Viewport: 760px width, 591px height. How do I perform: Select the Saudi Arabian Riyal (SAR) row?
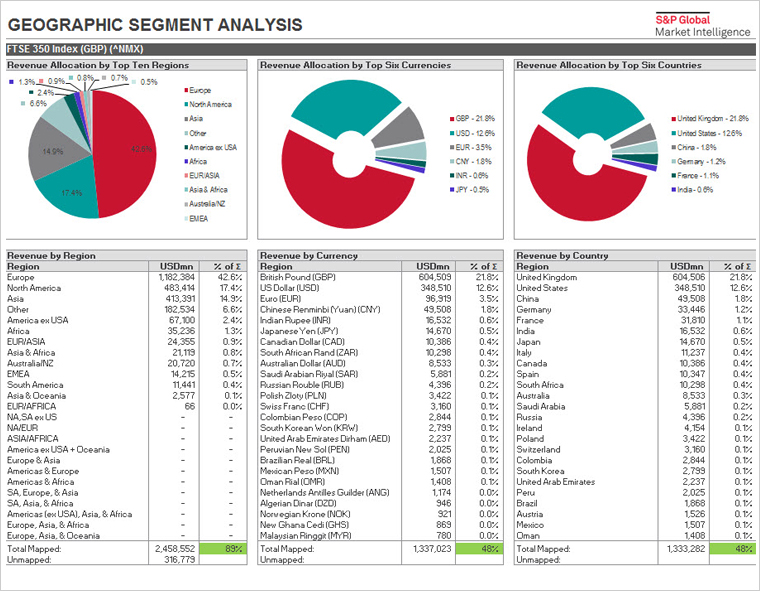coord(380,374)
